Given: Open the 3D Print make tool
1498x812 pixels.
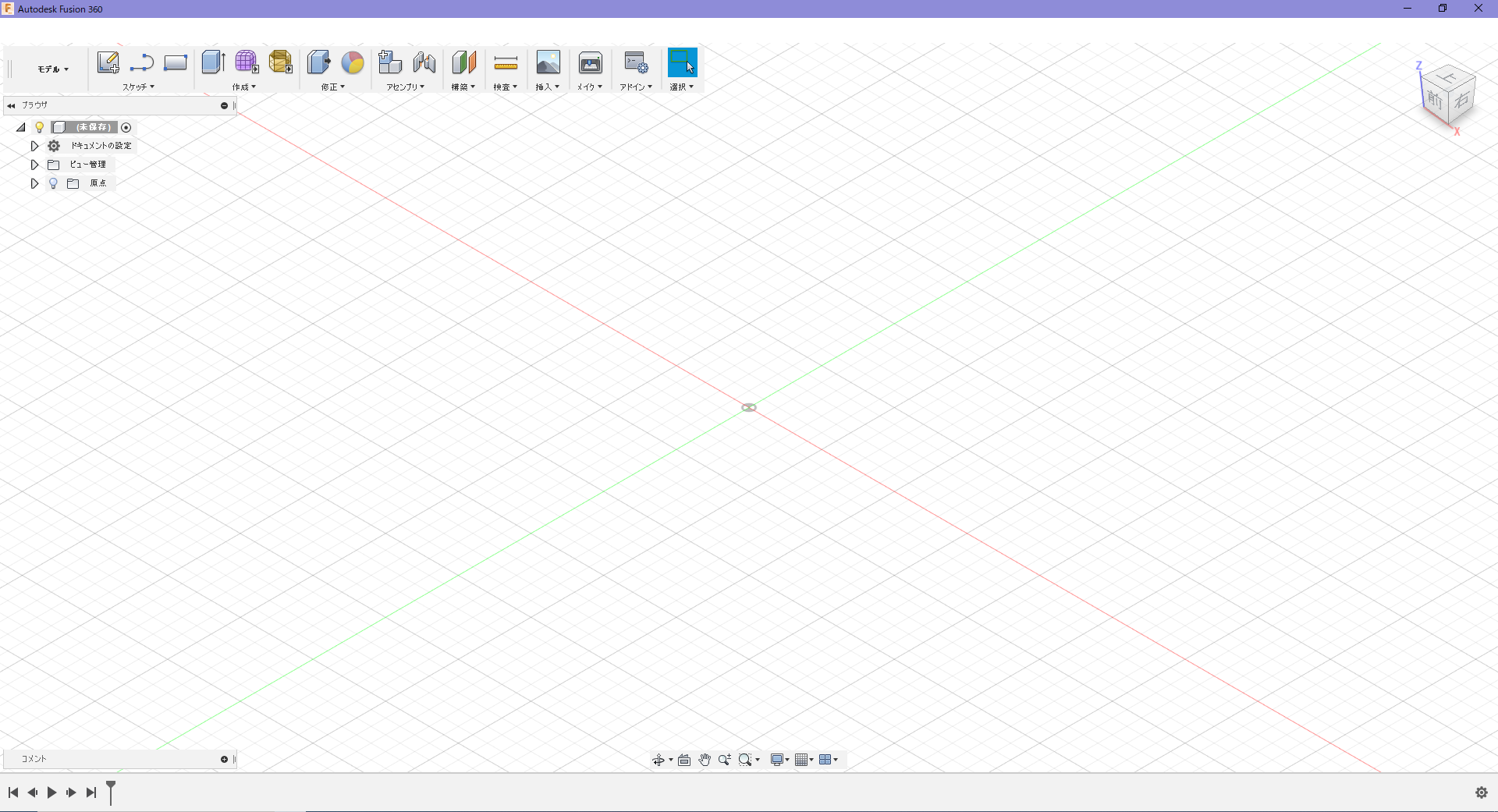Looking at the screenshot, I should pyautogui.click(x=590, y=62).
